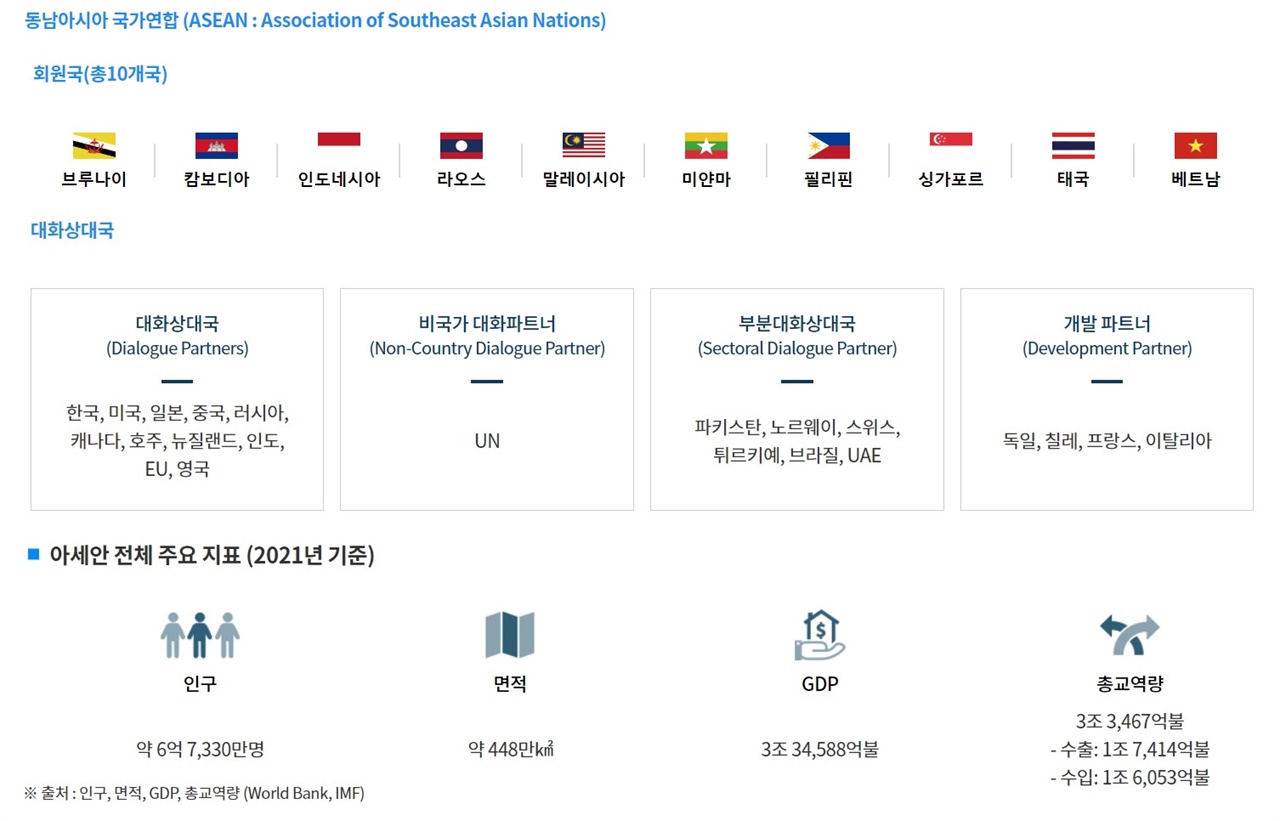The width and height of the screenshot is (1280, 821).
Task: Click the 총교역량 label
Action: pyautogui.click(x=1129, y=685)
